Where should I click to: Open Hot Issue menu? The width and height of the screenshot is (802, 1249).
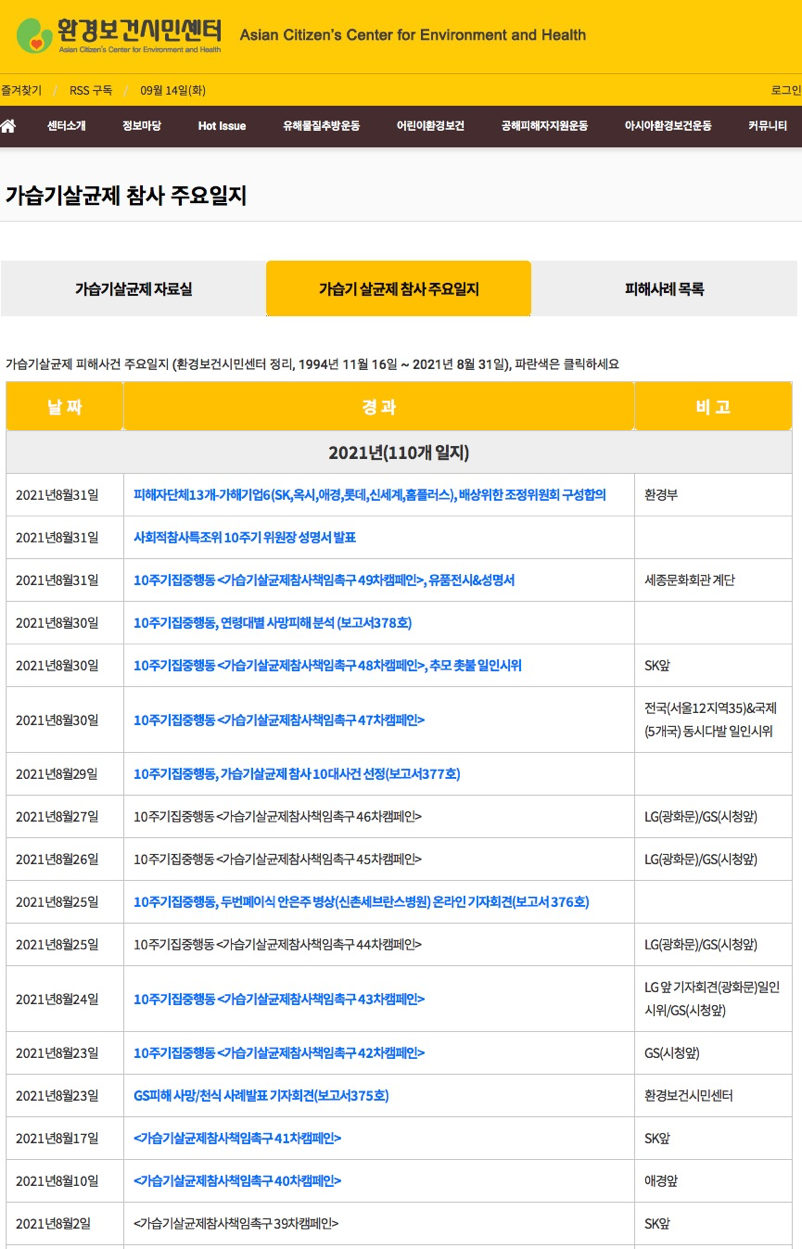coord(222,126)
